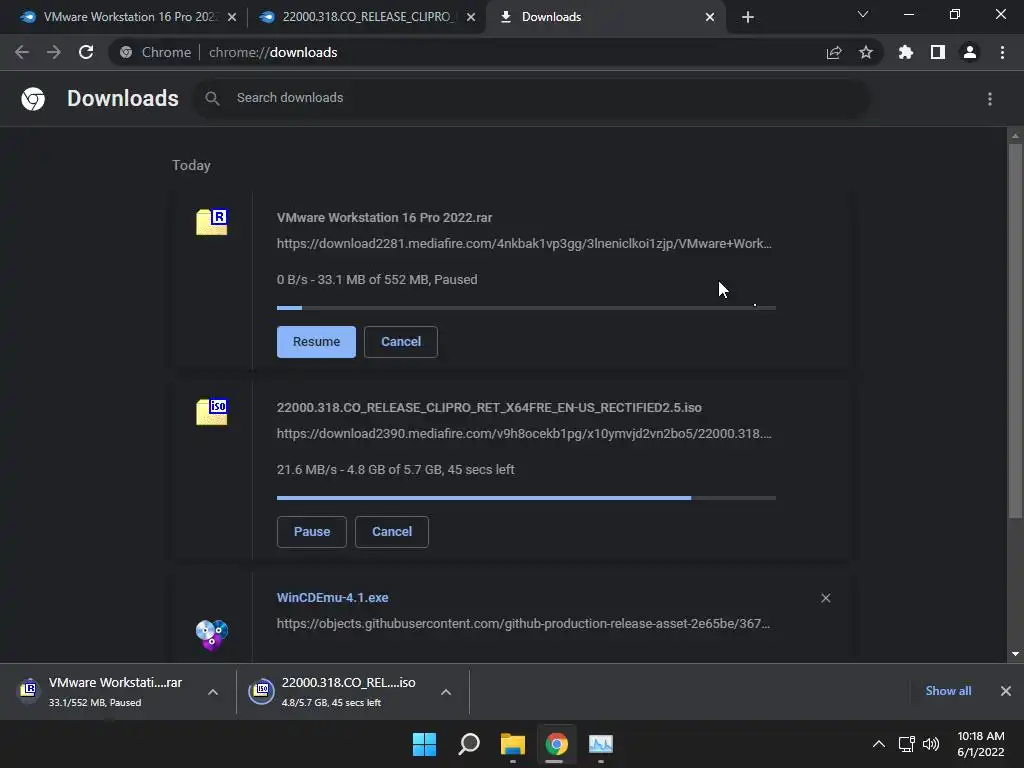Viewport: 1024px width, 768px height.
Task: Click the ISO download progress bar
Action: click(x=526, y=498)
